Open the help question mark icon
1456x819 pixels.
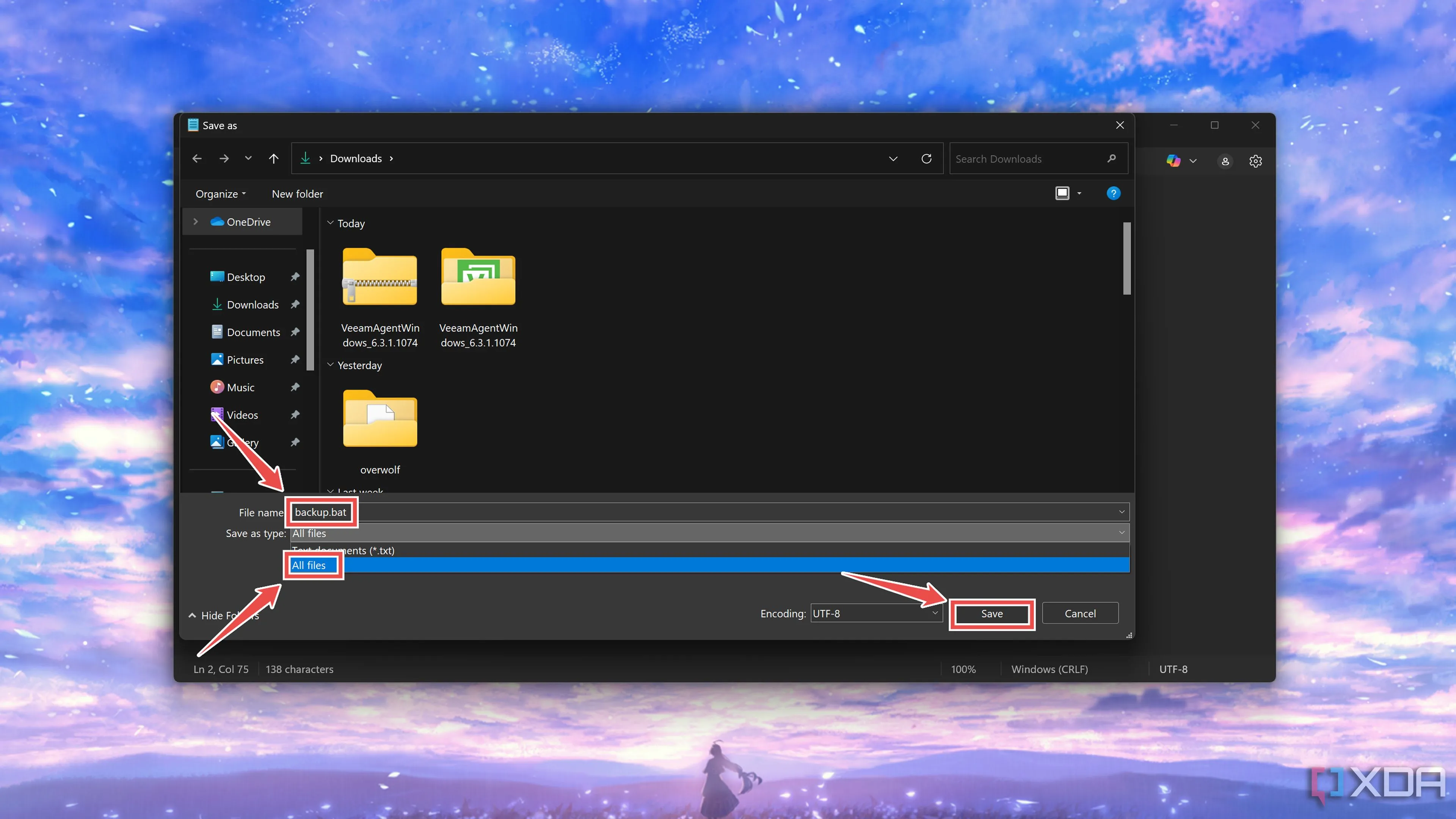(1113, 193)
